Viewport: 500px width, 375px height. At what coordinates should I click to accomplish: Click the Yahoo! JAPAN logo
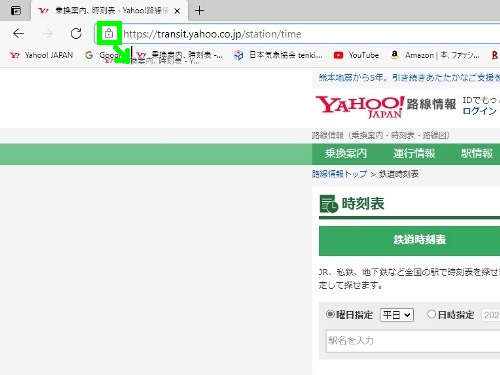360,107
